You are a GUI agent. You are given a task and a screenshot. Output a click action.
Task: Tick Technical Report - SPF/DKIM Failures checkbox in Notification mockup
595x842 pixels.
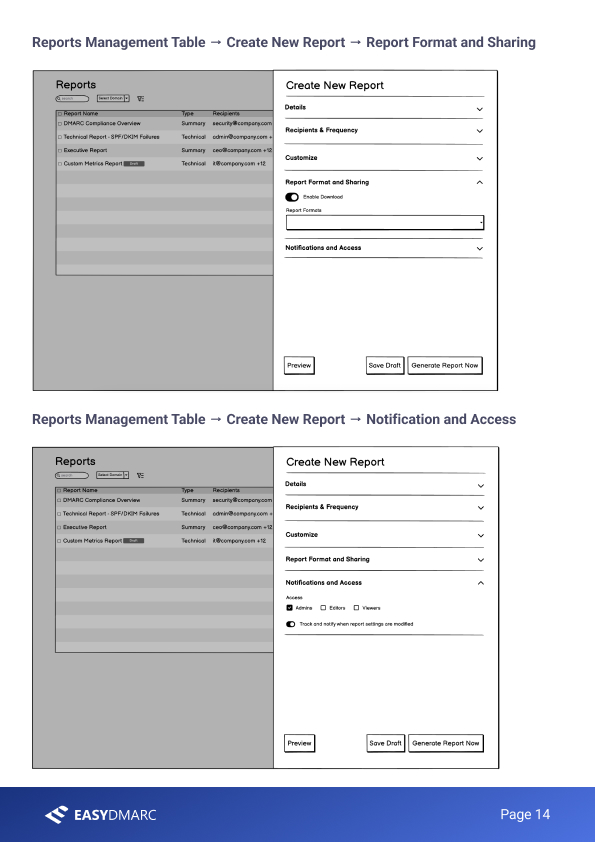tap(60, 514)
